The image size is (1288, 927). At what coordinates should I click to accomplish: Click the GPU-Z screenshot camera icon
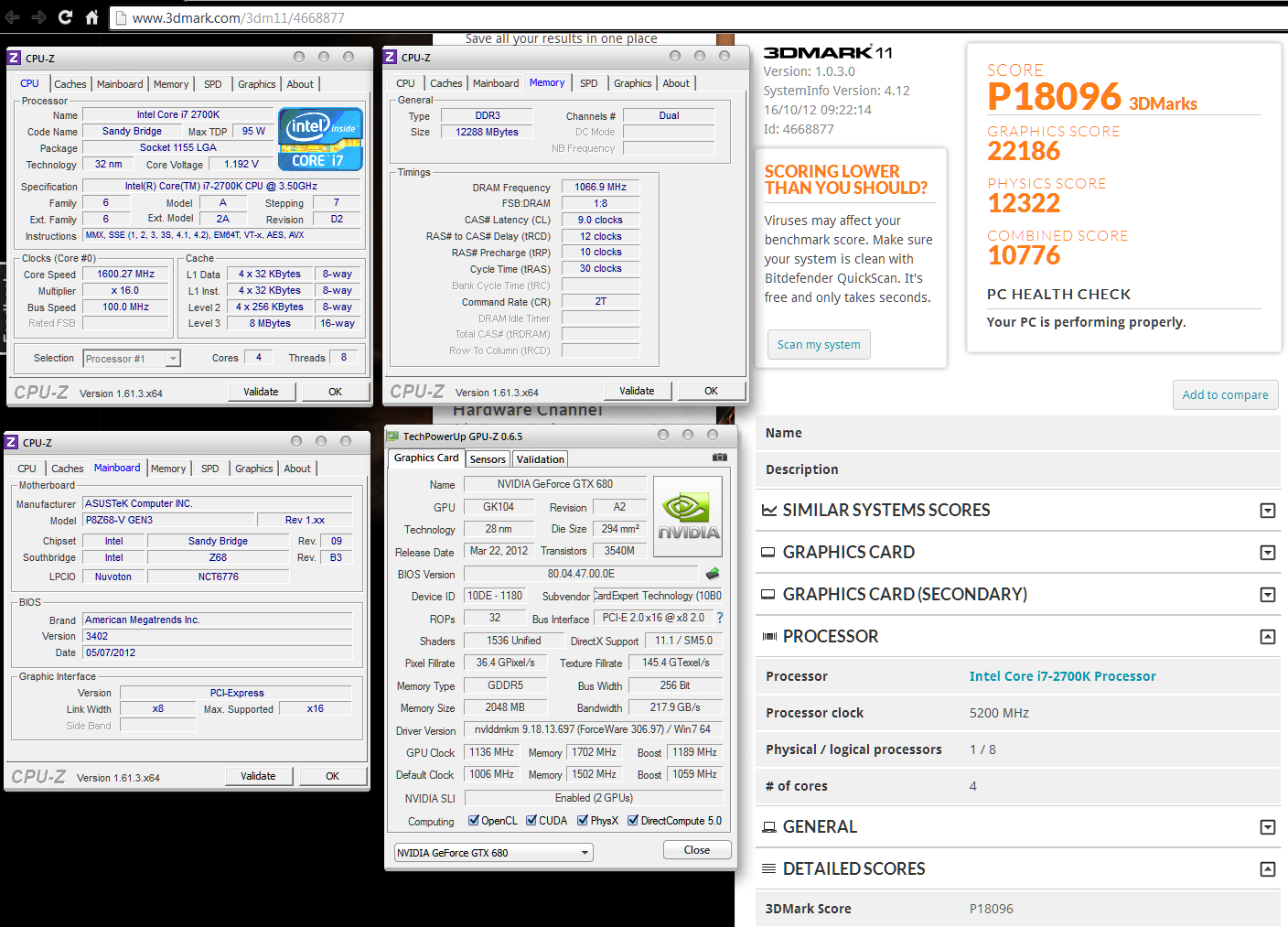[x=720, y=458]
